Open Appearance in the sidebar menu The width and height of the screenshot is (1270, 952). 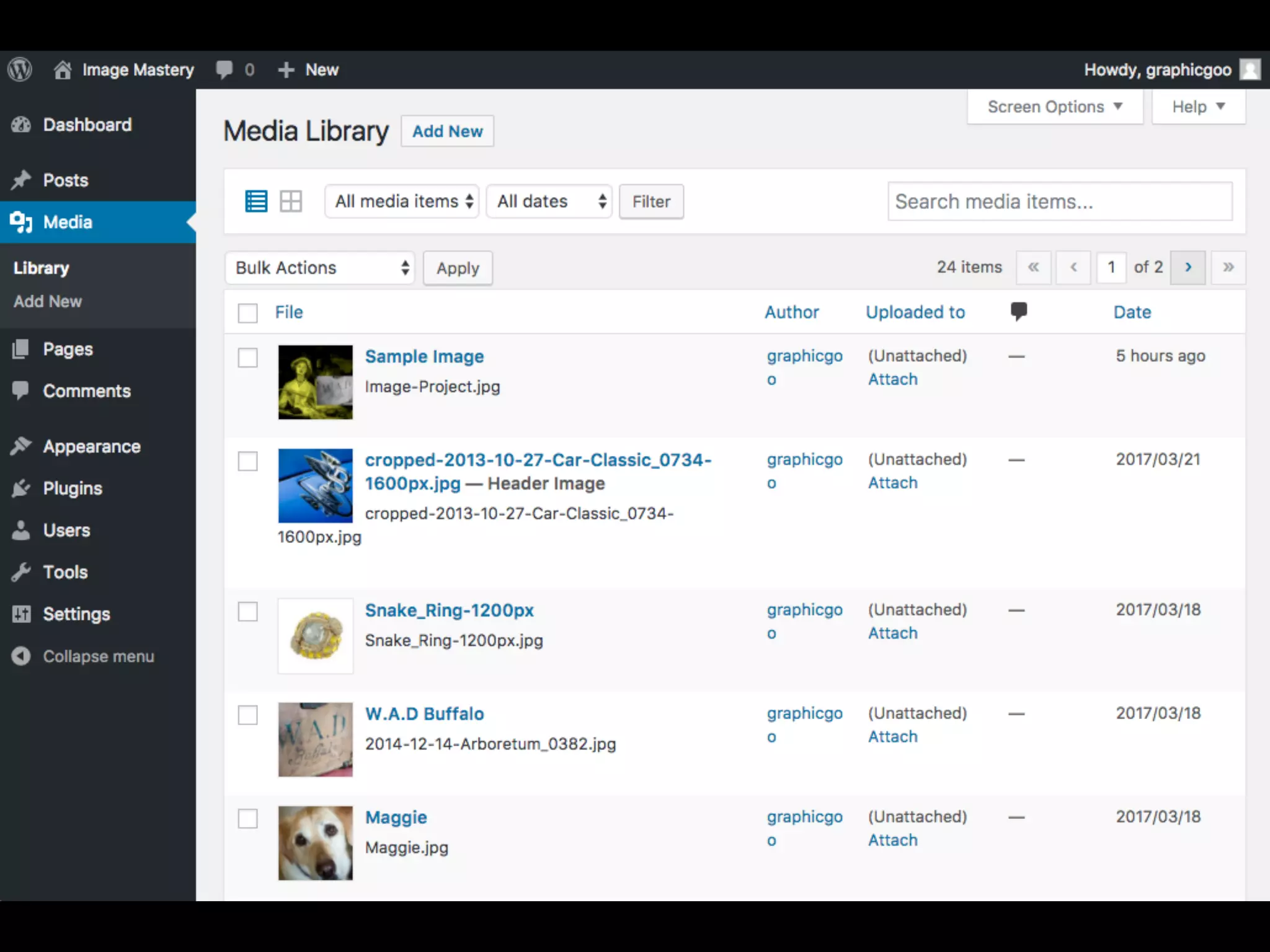pos(91,446)
